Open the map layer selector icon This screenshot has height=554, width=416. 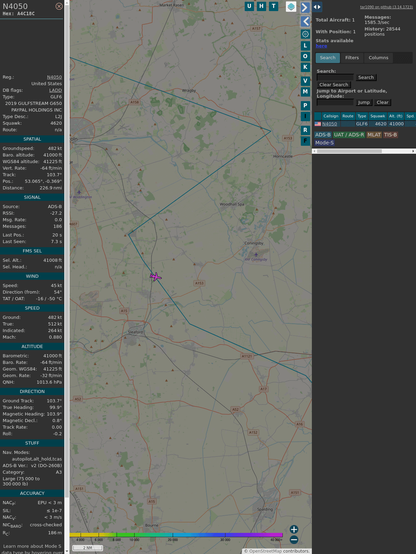click(291, 7)
